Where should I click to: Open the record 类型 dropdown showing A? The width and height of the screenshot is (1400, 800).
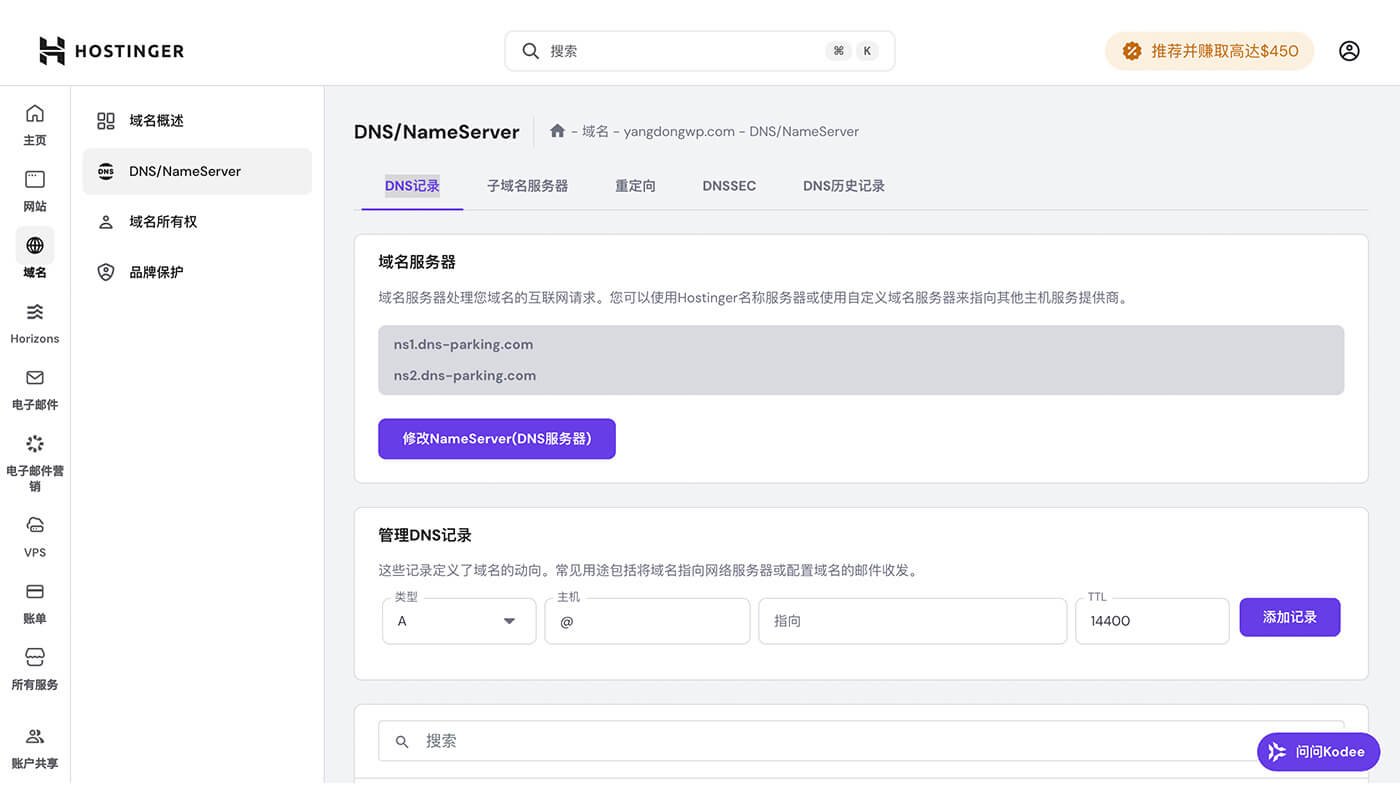coord(458,620)
